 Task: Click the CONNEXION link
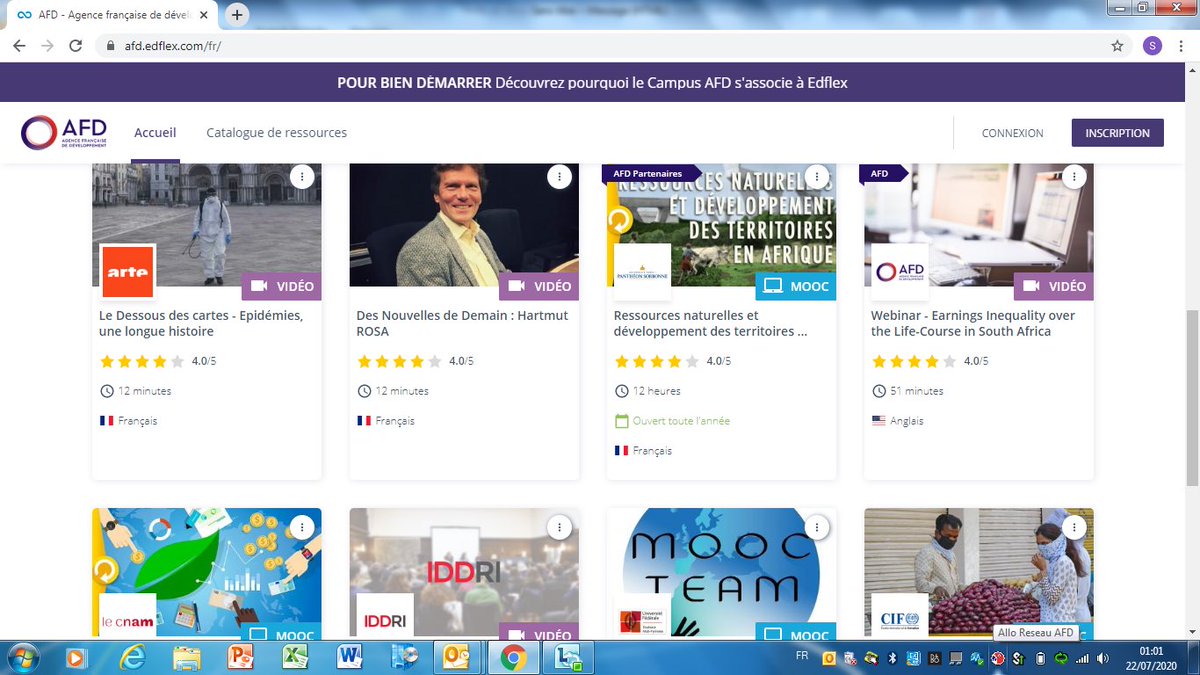1012,133
